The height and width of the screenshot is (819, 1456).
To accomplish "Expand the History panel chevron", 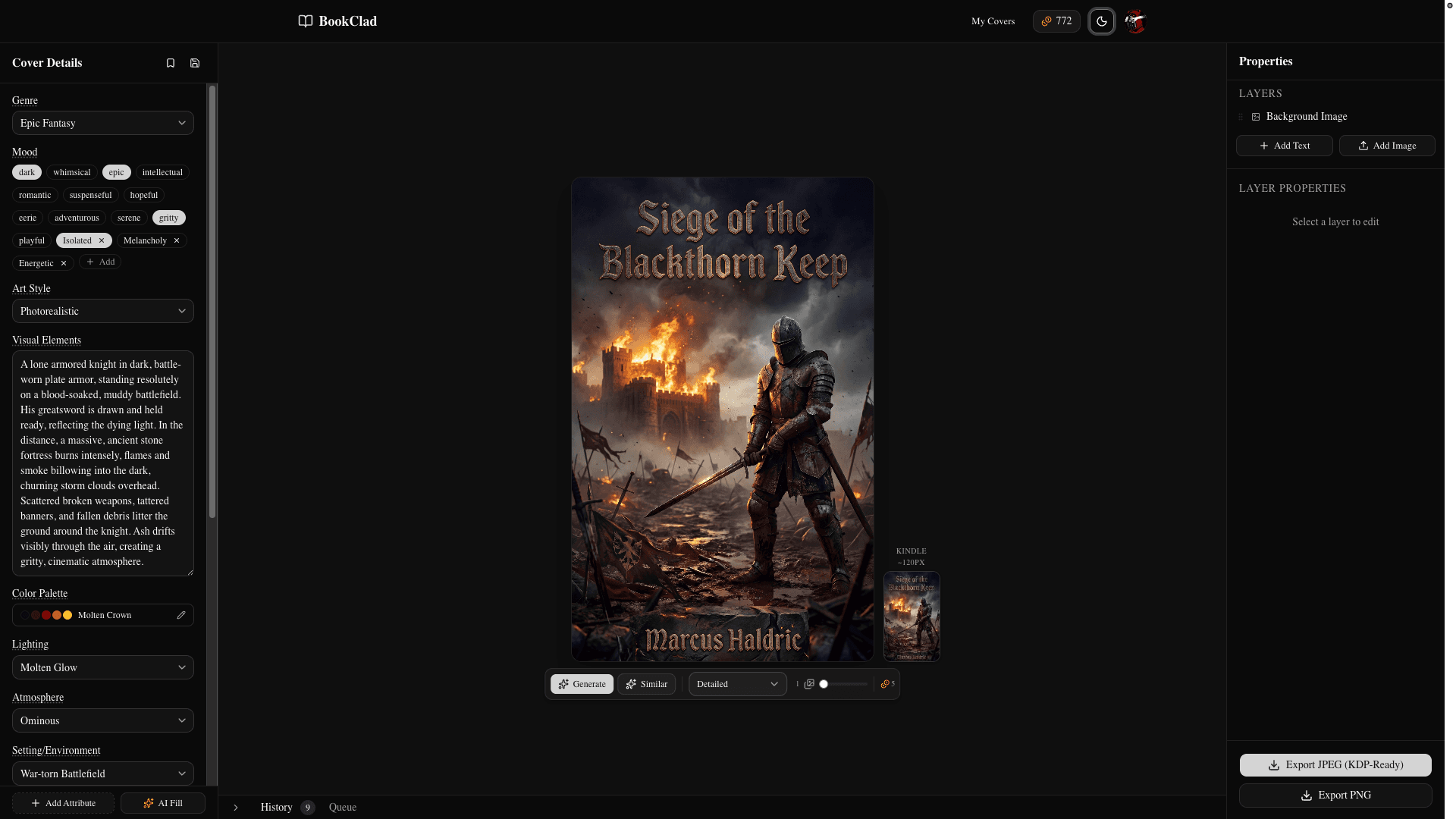I will click(236, 808).
